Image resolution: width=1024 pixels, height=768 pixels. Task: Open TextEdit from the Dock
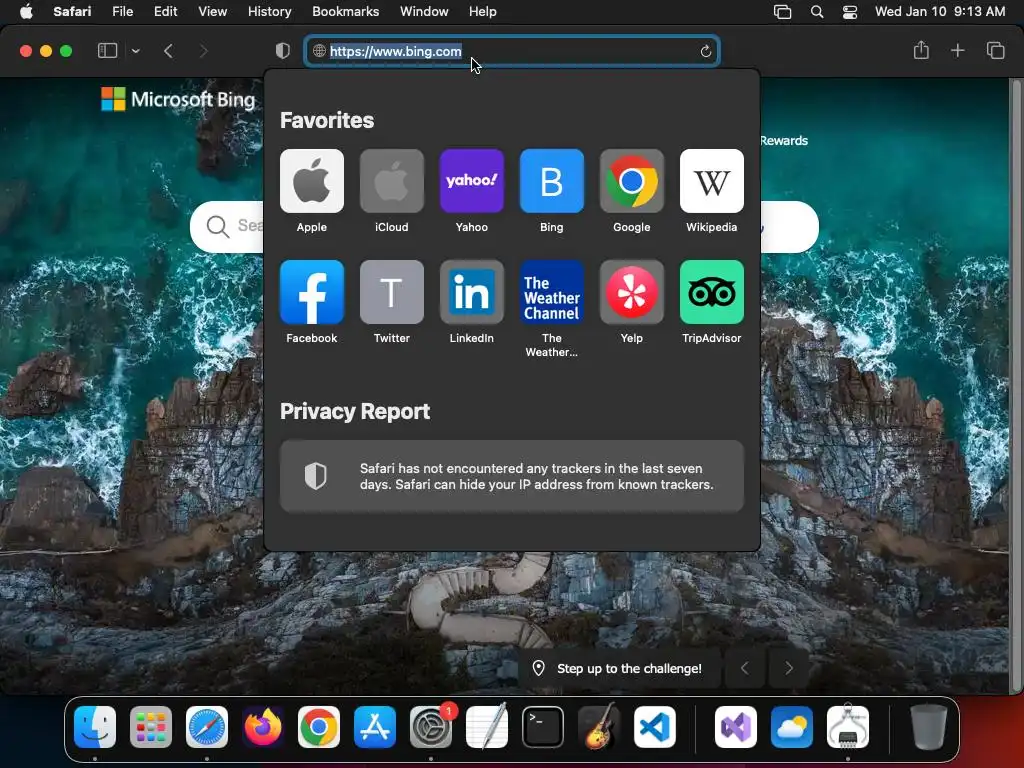(487, 727)
